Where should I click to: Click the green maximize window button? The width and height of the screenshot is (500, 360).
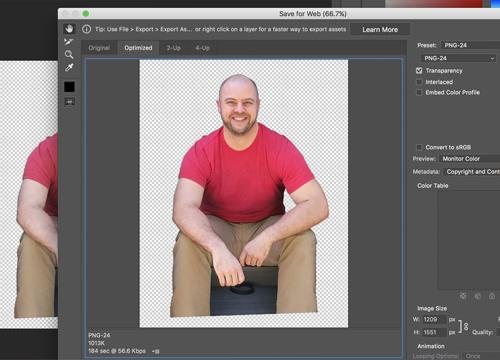[x=86, y=14]
